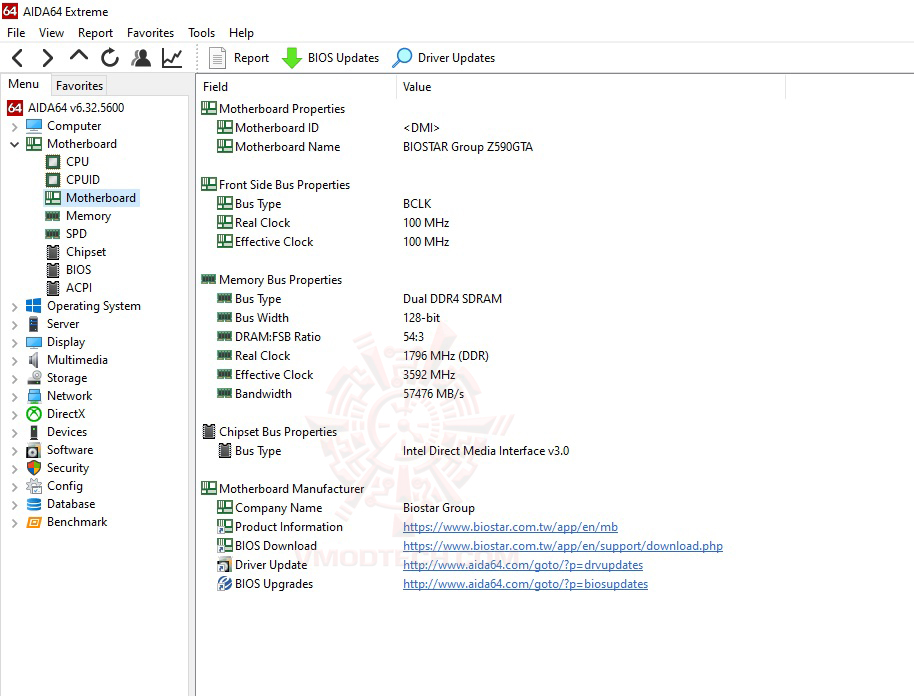
Task: Expand the Server tree node
Action: click(x=15, y=325)
